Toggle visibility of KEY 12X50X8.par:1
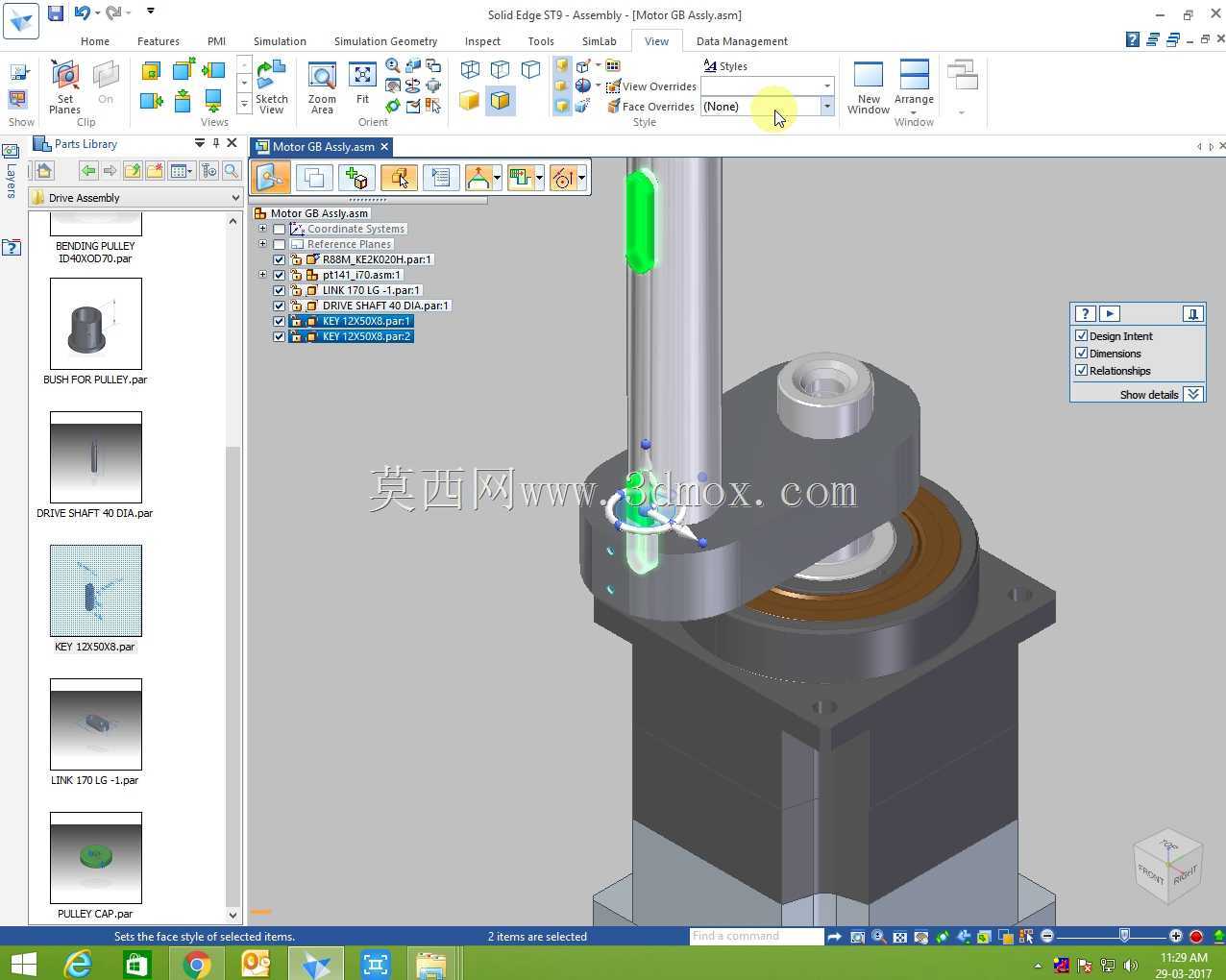This screenshot has width=1226, height=980. 280,321
